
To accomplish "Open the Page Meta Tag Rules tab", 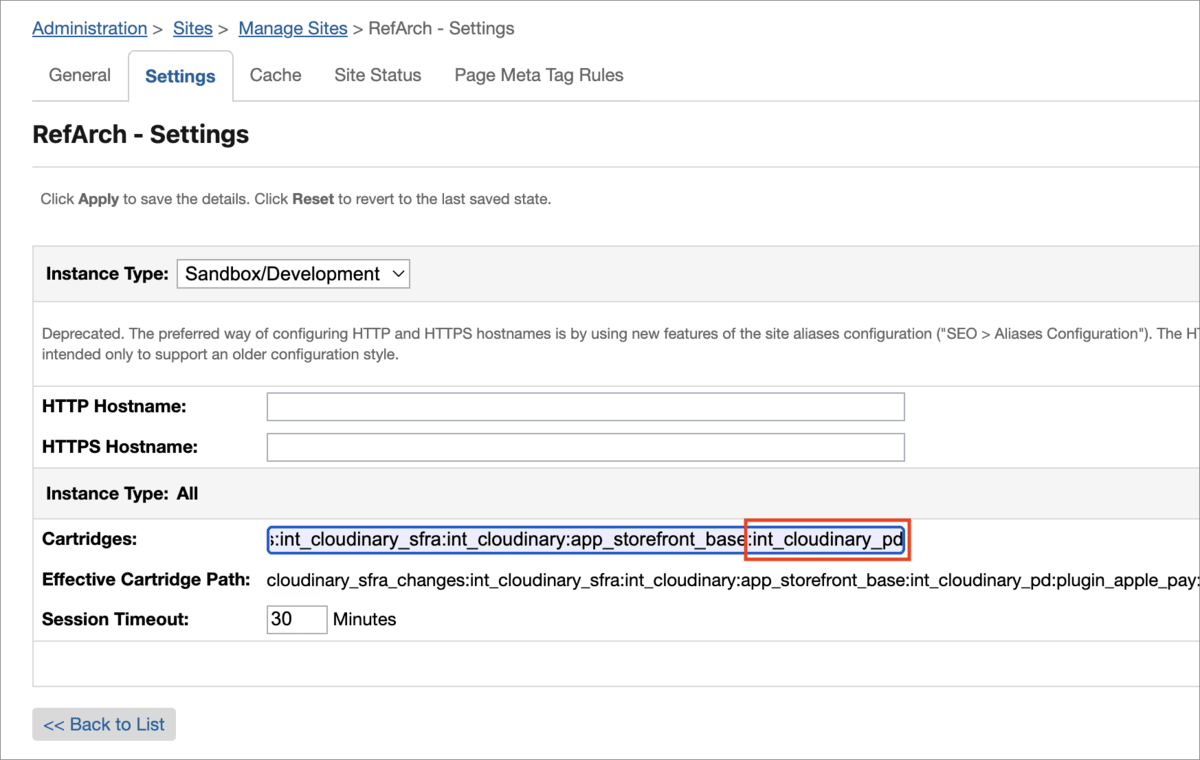I will [539, 75].
